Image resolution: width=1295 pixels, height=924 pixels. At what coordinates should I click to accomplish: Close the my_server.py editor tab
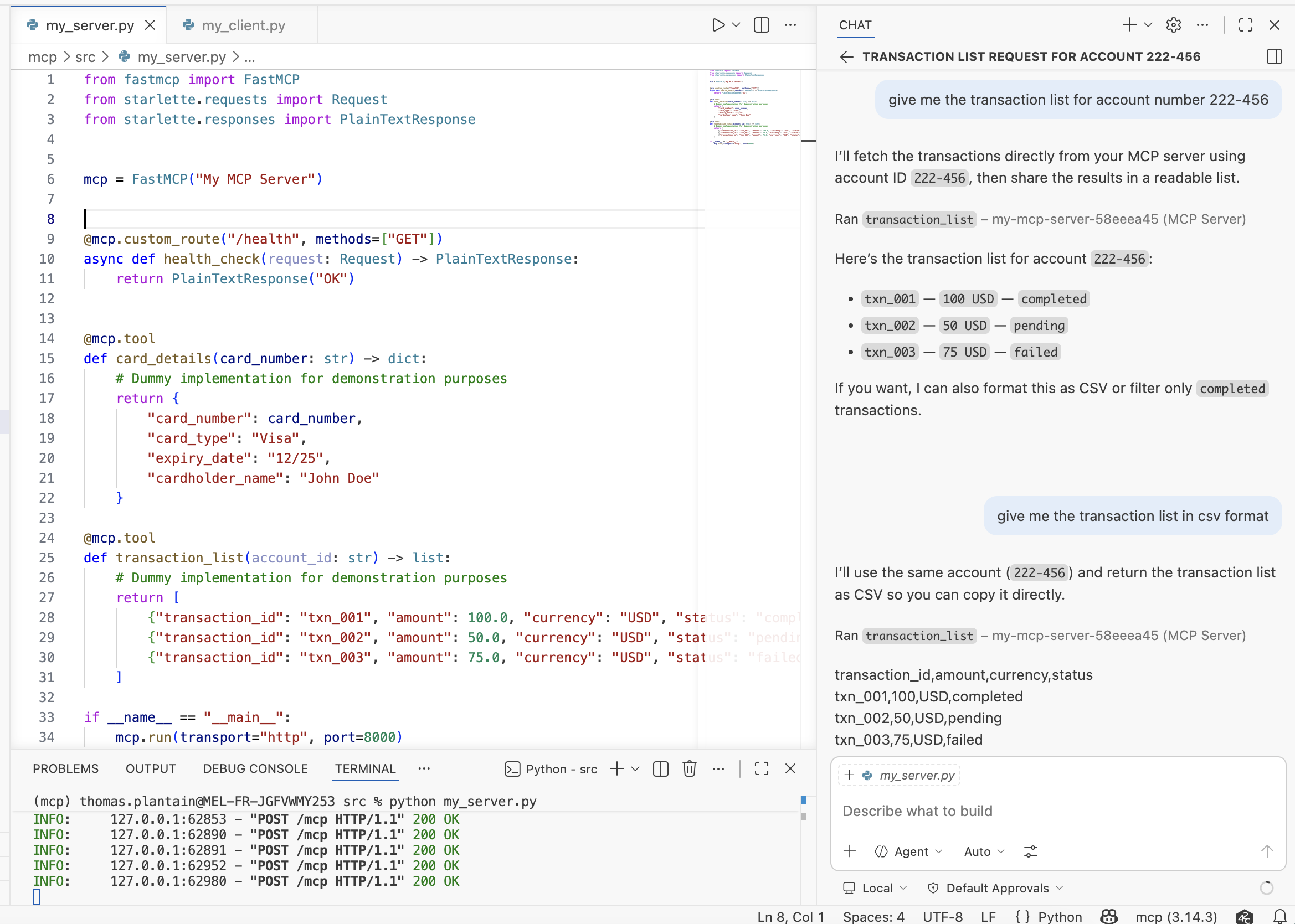coord(150,25)
